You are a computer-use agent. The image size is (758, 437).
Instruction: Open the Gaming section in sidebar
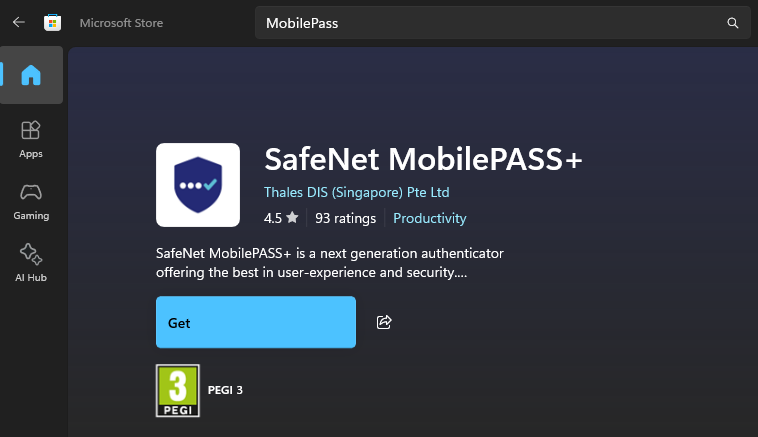31,200
